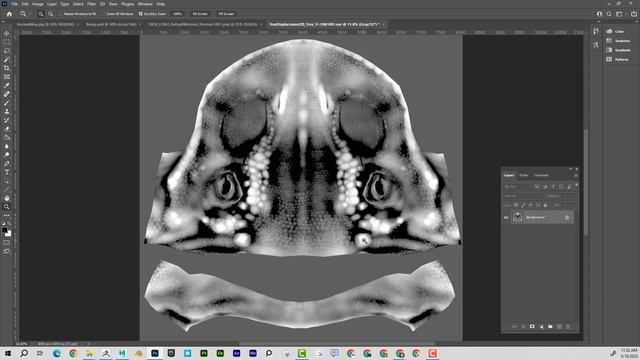Open the search icon at top right

pos(609,14)
